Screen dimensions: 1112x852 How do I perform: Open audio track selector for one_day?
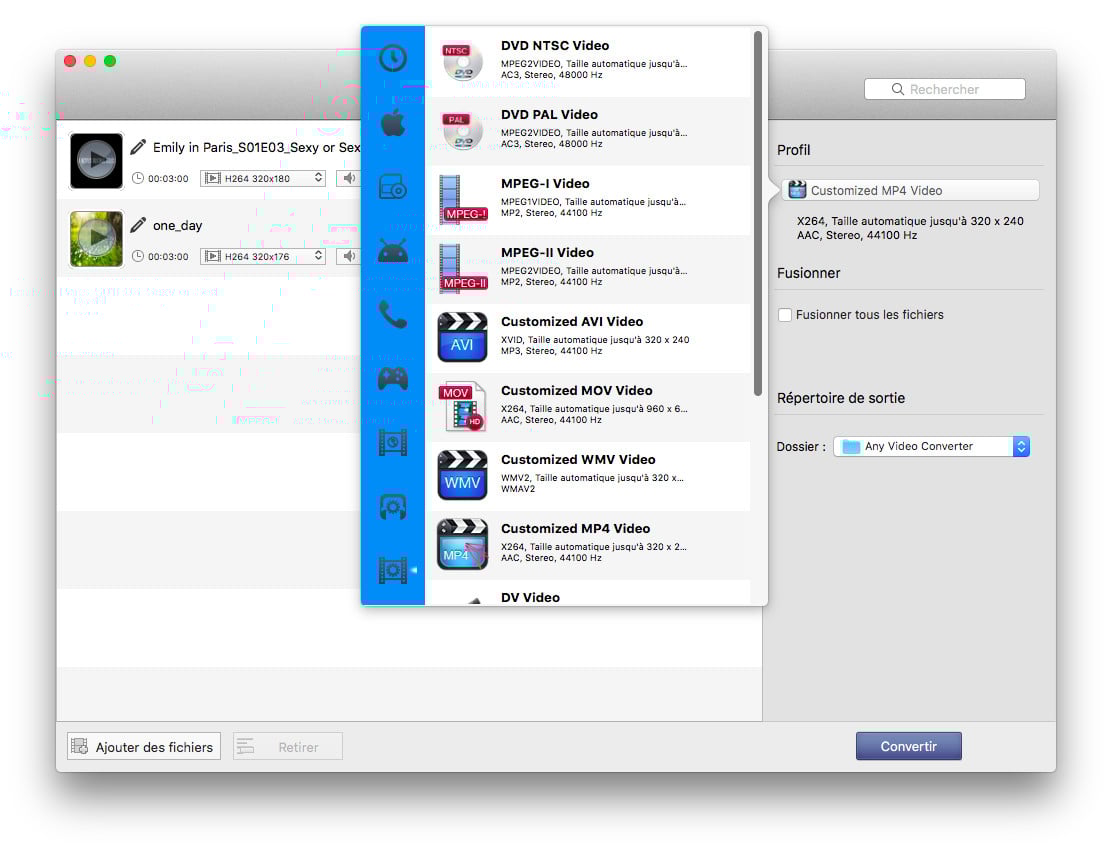click(348, 256)
